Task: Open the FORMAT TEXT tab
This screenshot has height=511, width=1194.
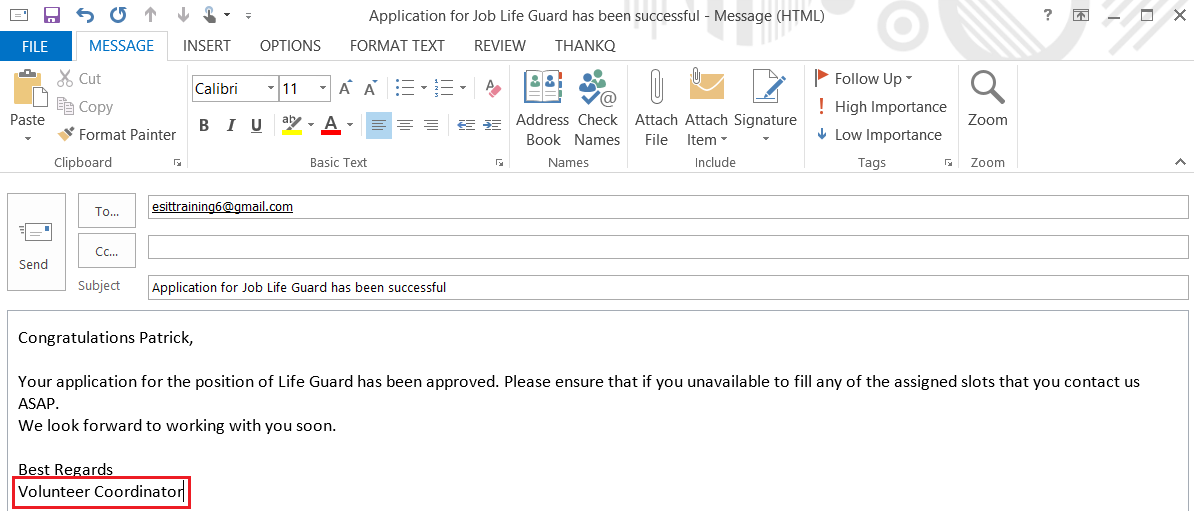Action: 397,46
